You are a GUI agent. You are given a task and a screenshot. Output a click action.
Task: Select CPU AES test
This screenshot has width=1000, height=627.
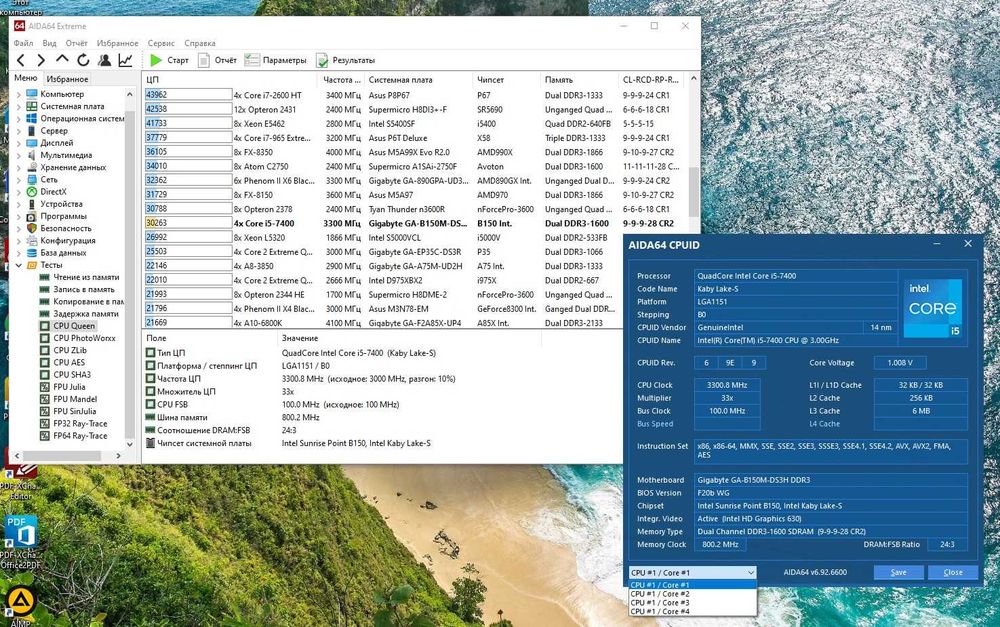[69, 362]
